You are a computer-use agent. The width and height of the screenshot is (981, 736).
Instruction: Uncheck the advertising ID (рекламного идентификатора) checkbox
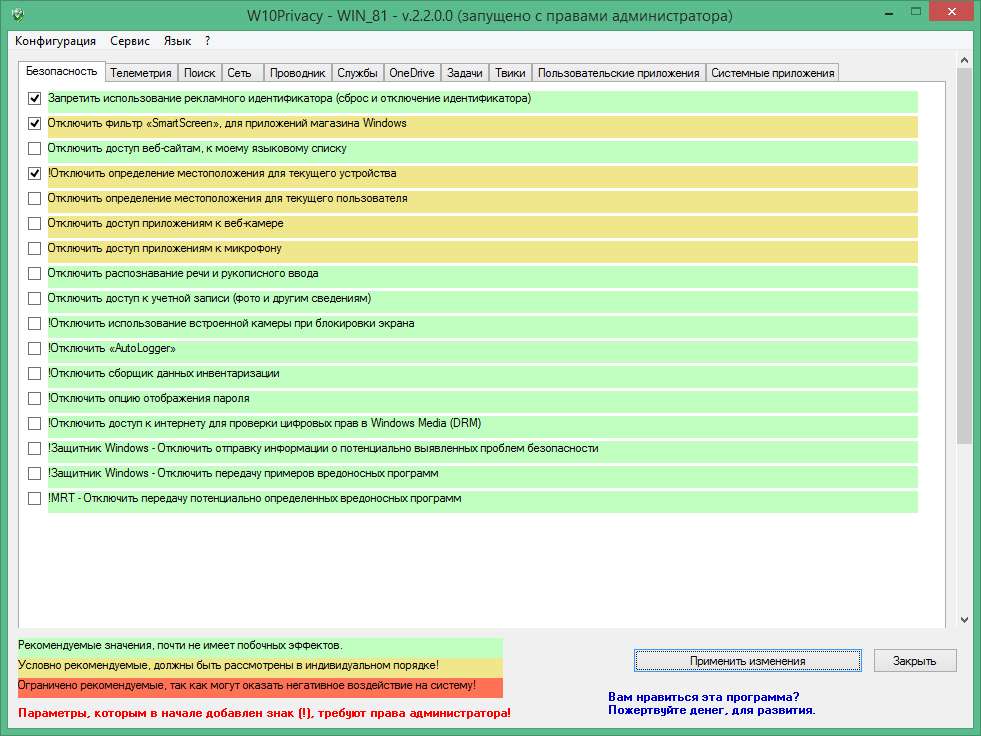coord(35,99)
